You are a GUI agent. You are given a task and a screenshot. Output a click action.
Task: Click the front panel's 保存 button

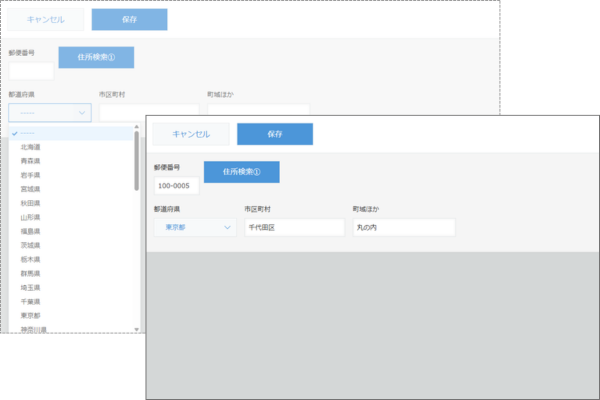[x=274, y=134]
